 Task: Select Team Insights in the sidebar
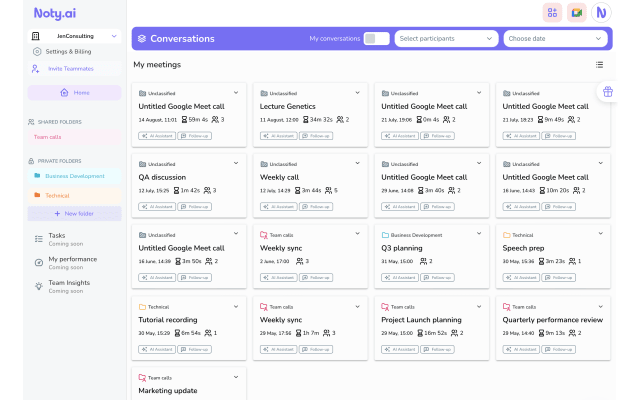pos(69,282)
